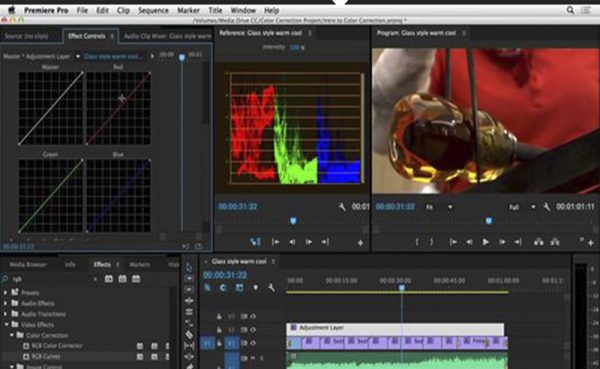Hide the V3 track eye

[253, 317]
